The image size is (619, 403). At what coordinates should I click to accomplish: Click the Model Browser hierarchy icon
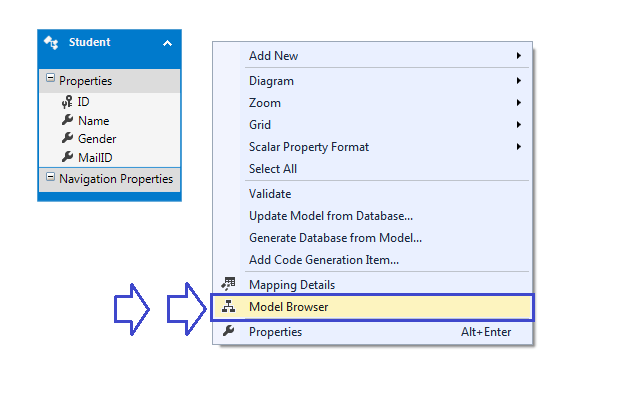click(x=229, y=307)
